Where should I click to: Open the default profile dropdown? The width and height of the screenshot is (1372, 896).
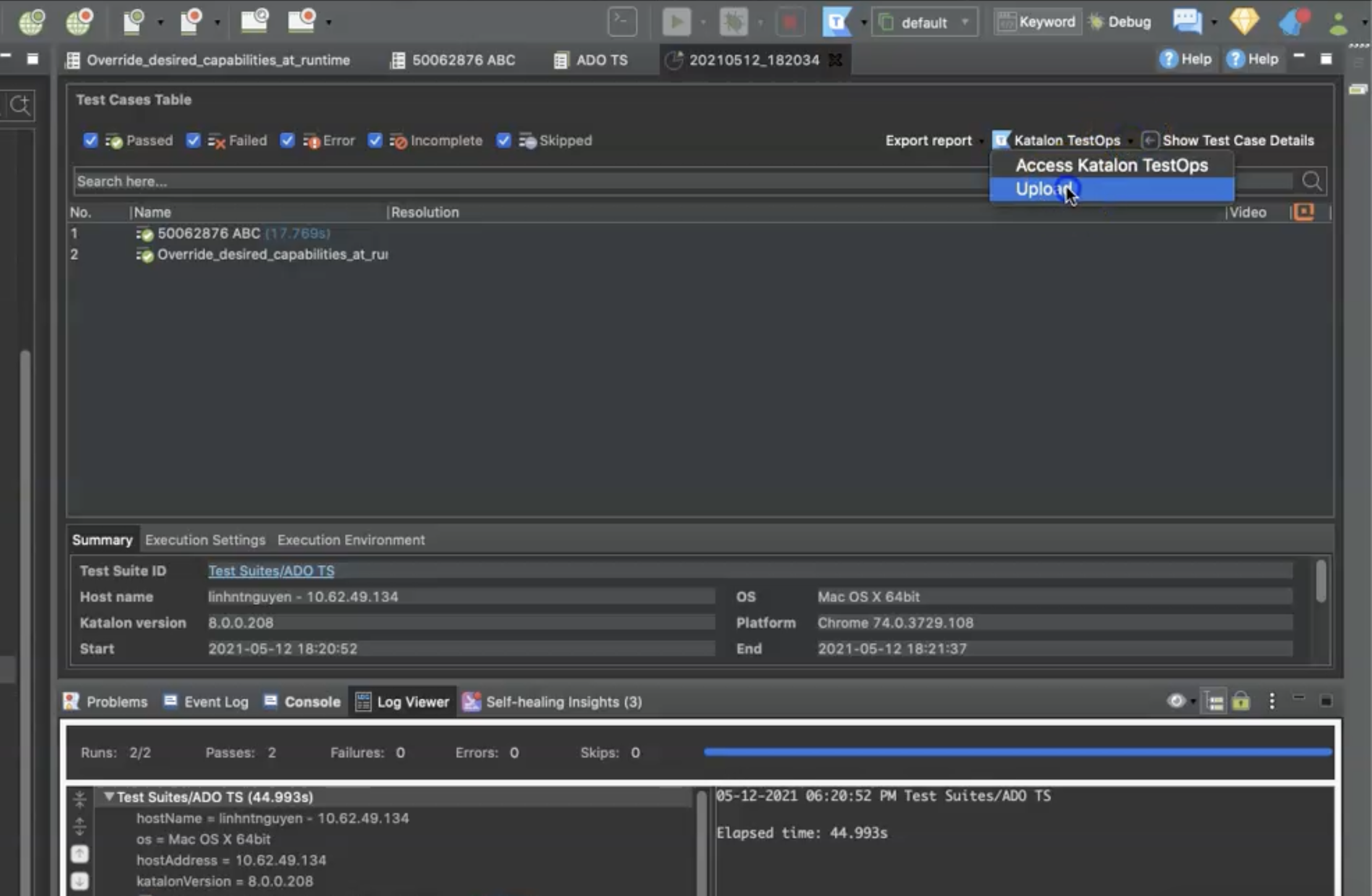[x=924, y=22]
